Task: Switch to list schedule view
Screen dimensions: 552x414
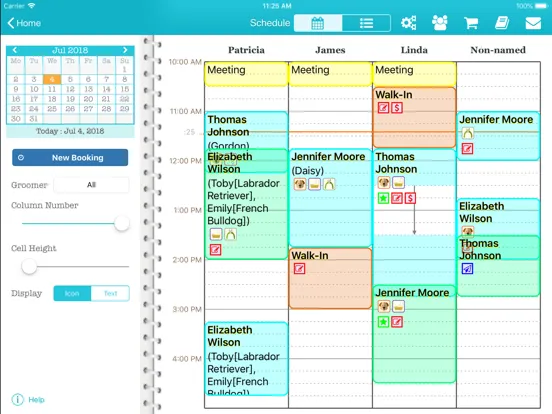Action: tap(366, 23)
